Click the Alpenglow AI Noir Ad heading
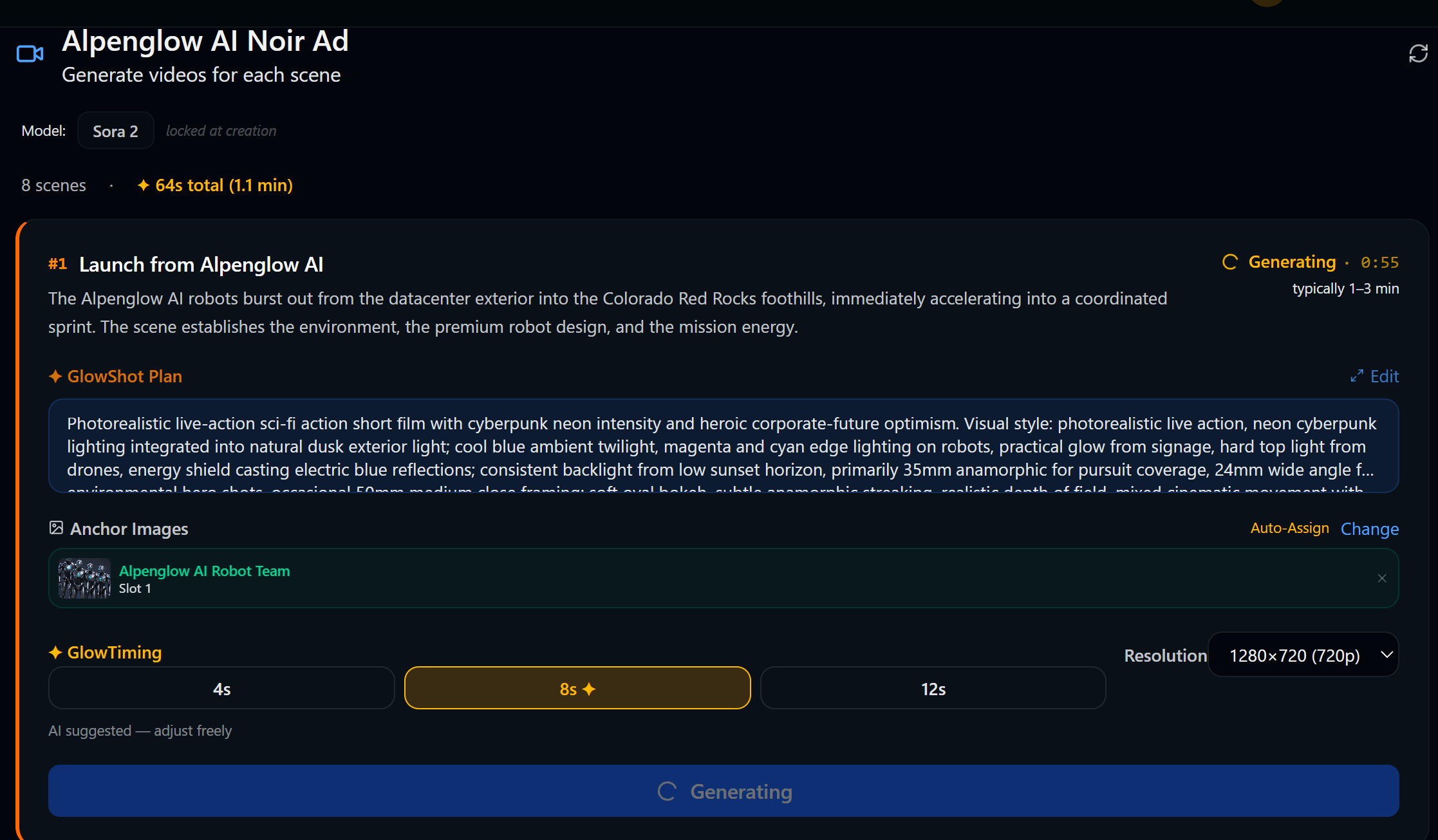1438x840 pixels. (205, 41)
